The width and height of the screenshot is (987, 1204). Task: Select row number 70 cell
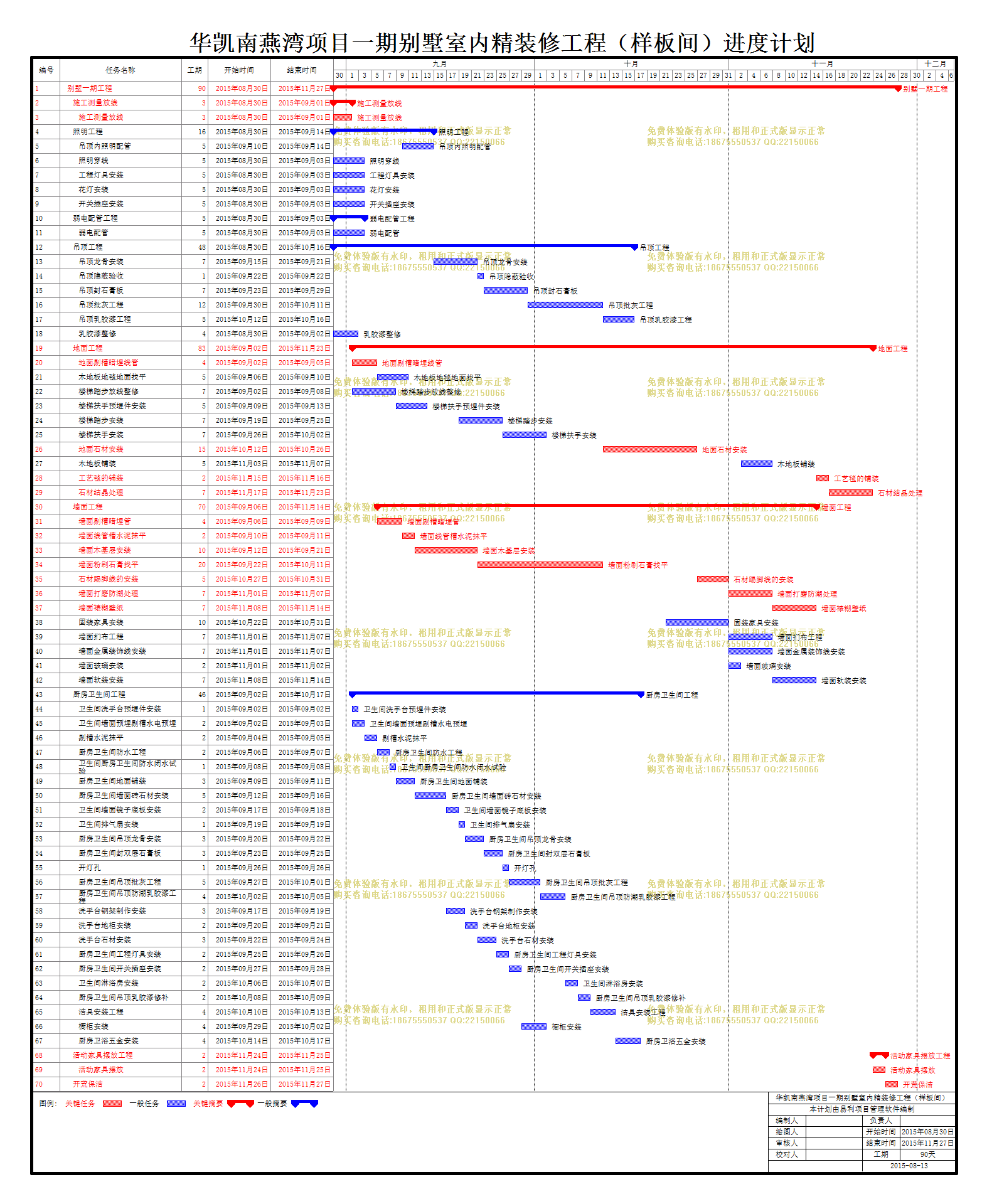point(46,1084)
